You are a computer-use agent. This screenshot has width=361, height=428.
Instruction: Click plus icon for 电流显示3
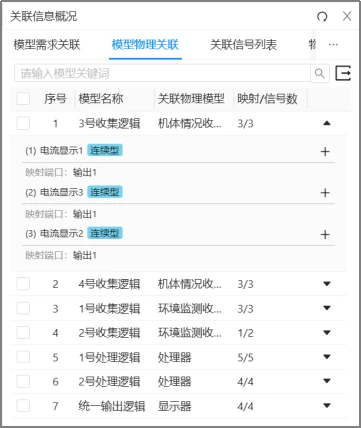pos(325,193)
